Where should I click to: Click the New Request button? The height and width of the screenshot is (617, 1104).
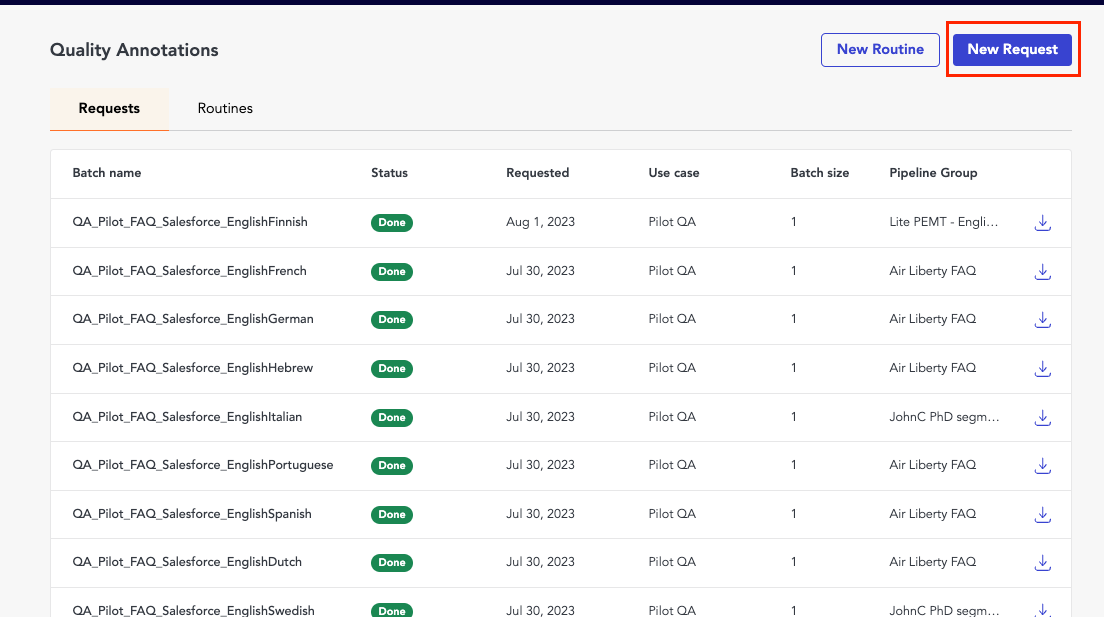tap(1012, 49)
